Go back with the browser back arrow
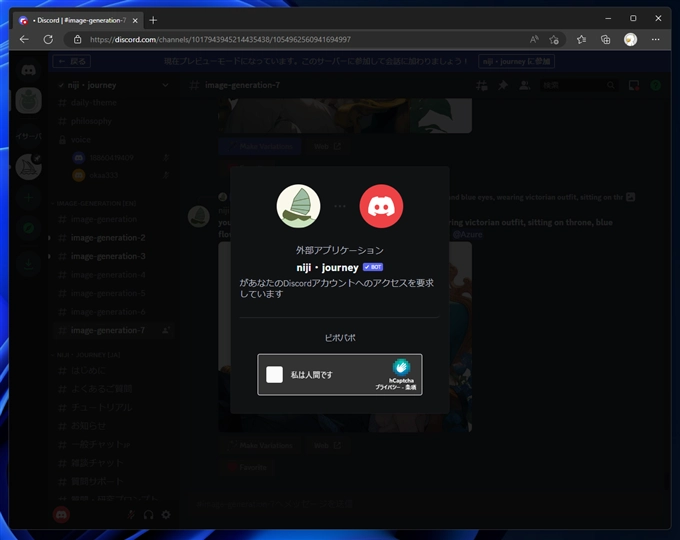The image size is (680, 540). coord(24,39)
